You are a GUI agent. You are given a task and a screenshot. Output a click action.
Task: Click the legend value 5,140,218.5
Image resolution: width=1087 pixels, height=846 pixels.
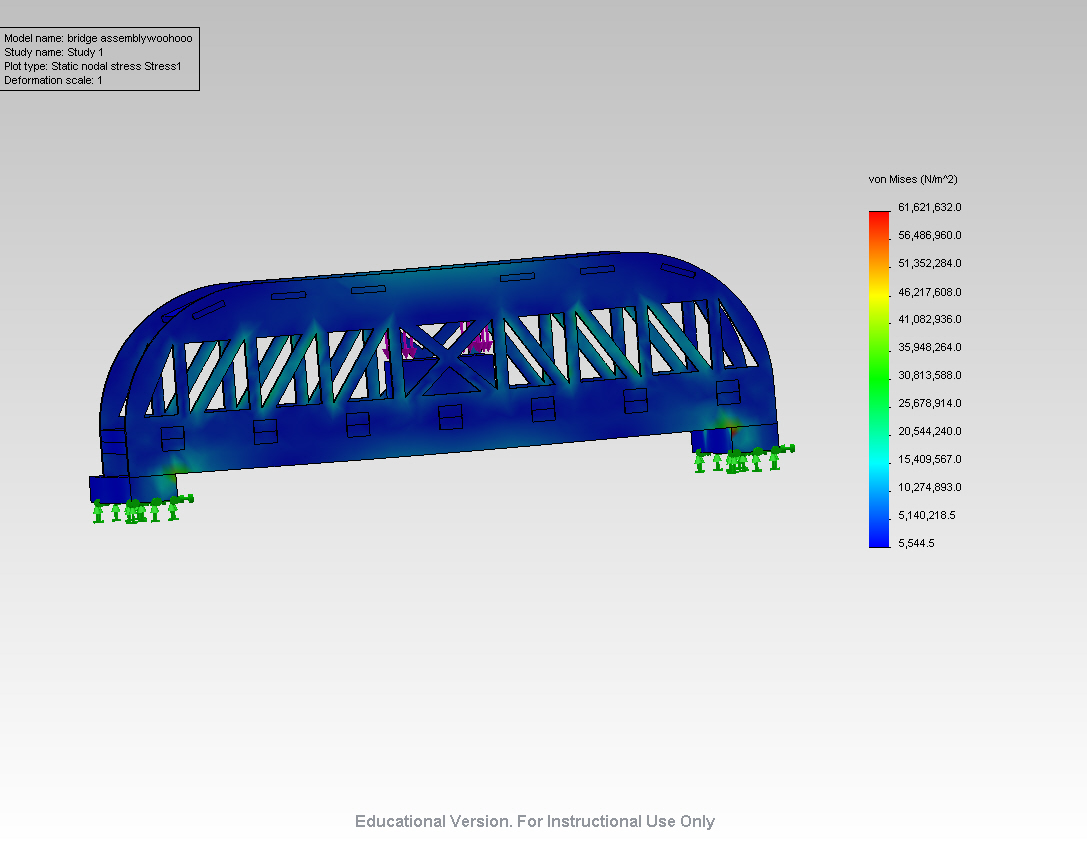927,515
